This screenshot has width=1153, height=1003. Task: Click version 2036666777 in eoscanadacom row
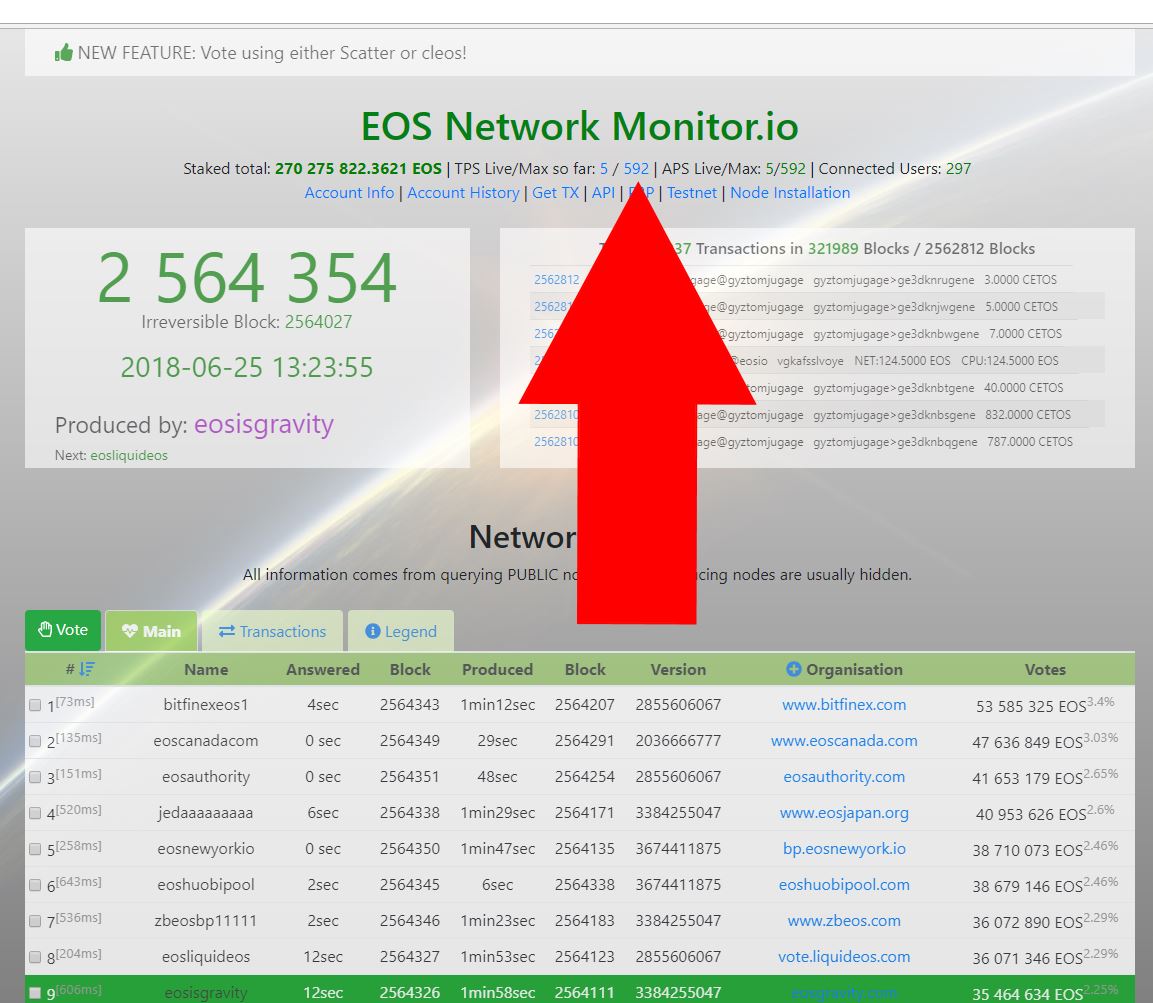[x=678, y=740]
